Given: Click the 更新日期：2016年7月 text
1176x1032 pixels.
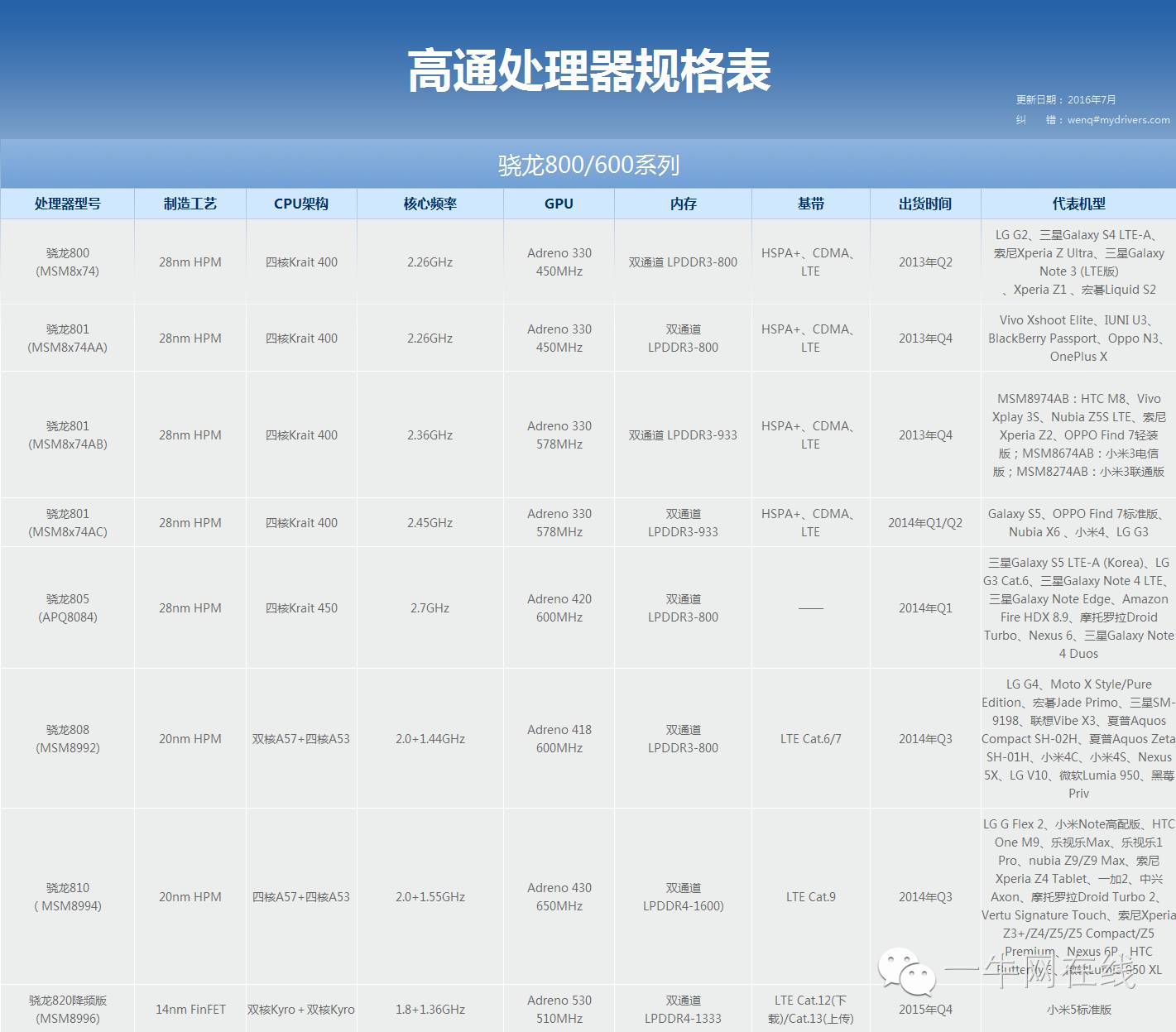Looking at the screenshot, I should point(1066,99).
